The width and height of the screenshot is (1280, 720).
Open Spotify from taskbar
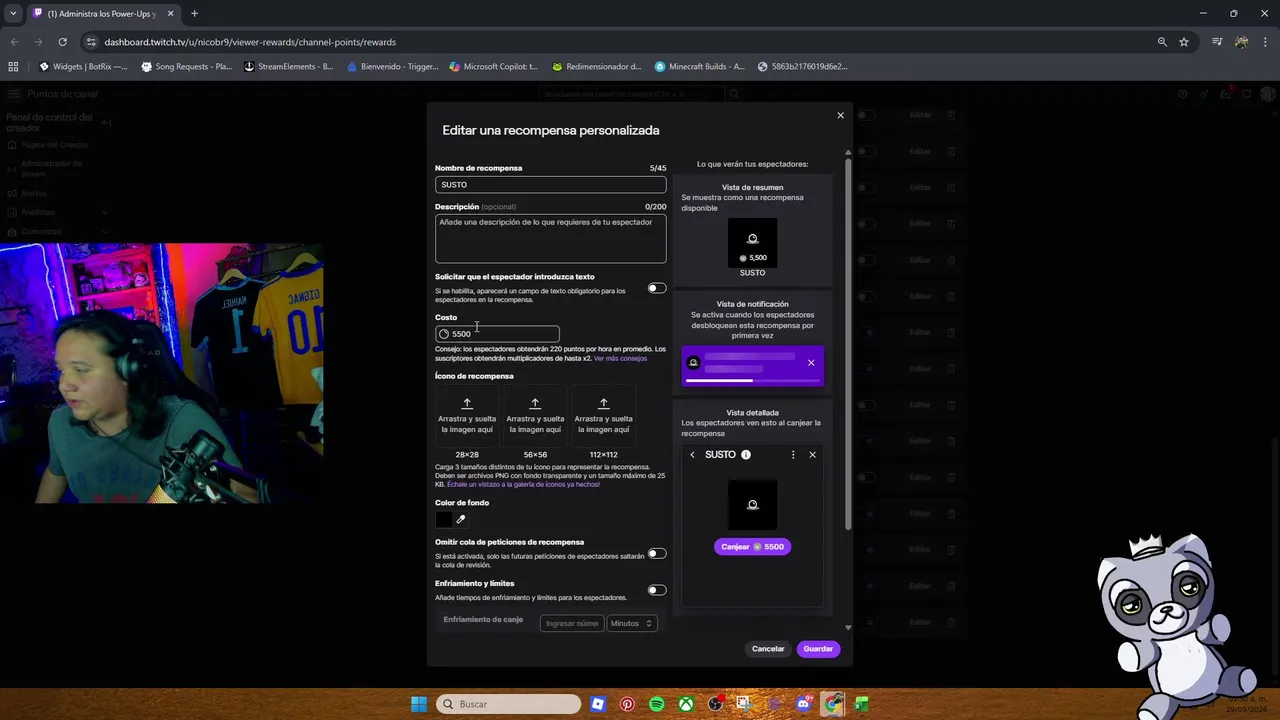[657, 704]
